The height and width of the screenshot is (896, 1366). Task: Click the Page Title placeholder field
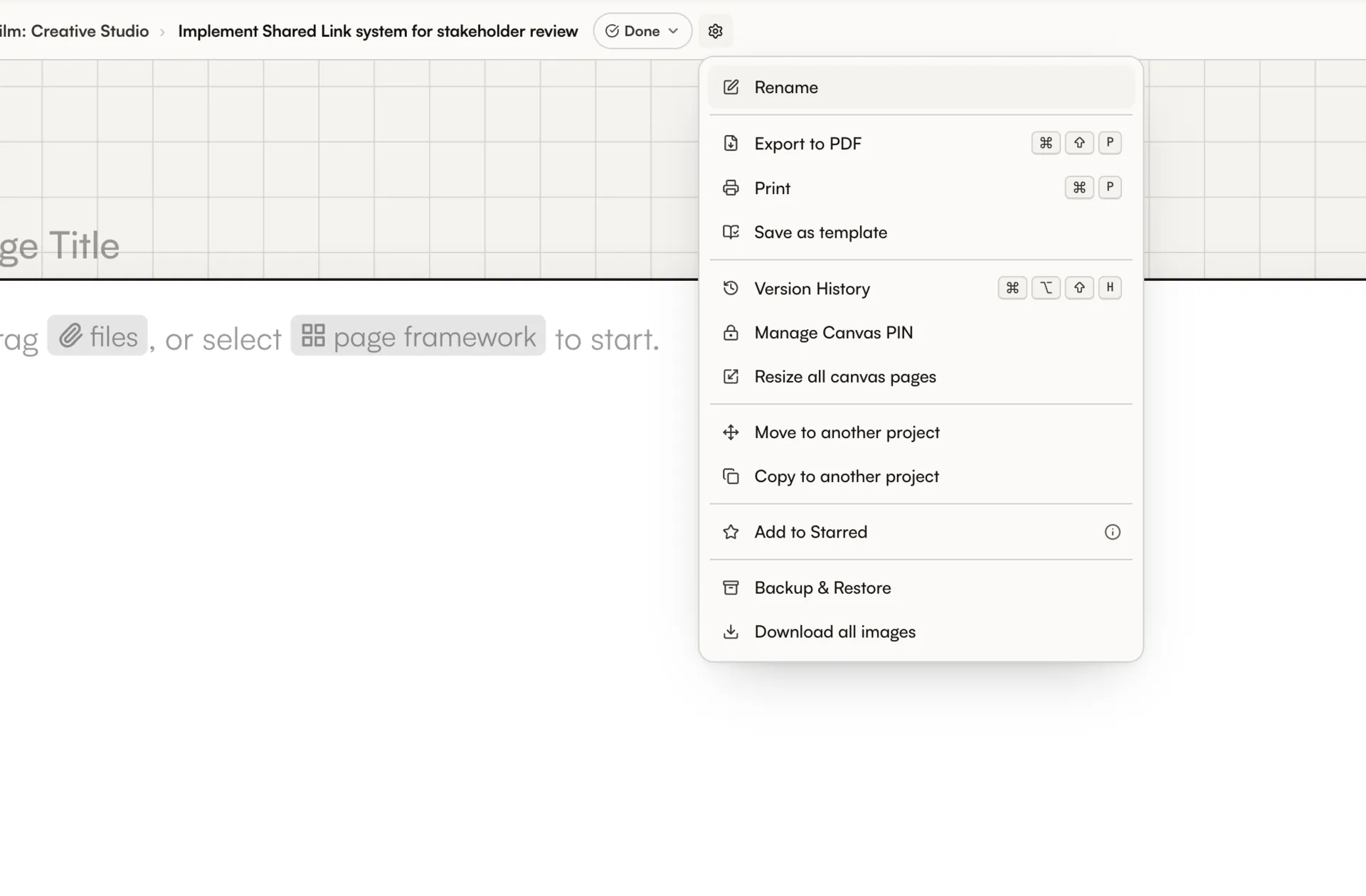click(60, 246)
